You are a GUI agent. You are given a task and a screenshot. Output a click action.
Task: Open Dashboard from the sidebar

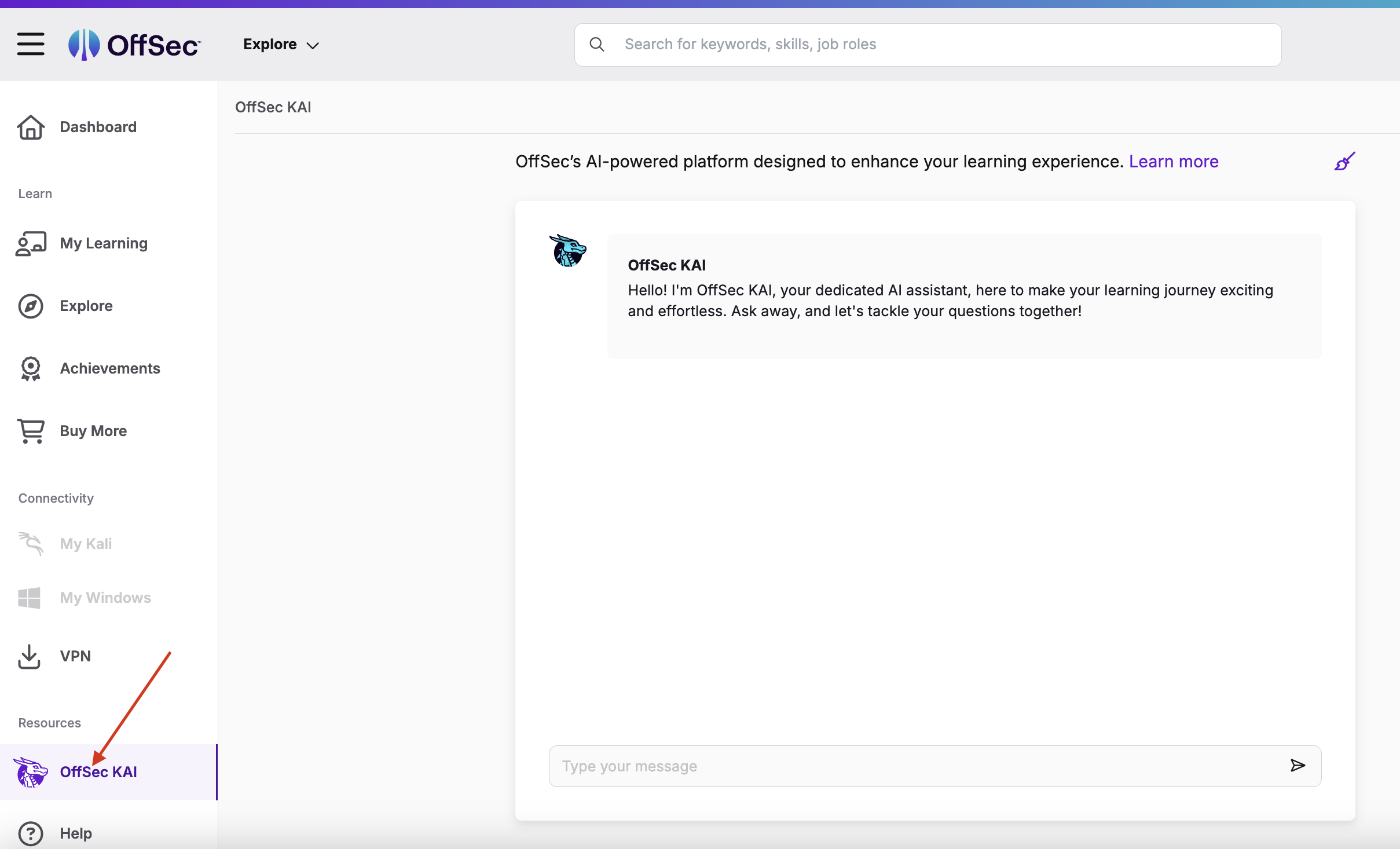pos(98,127)
